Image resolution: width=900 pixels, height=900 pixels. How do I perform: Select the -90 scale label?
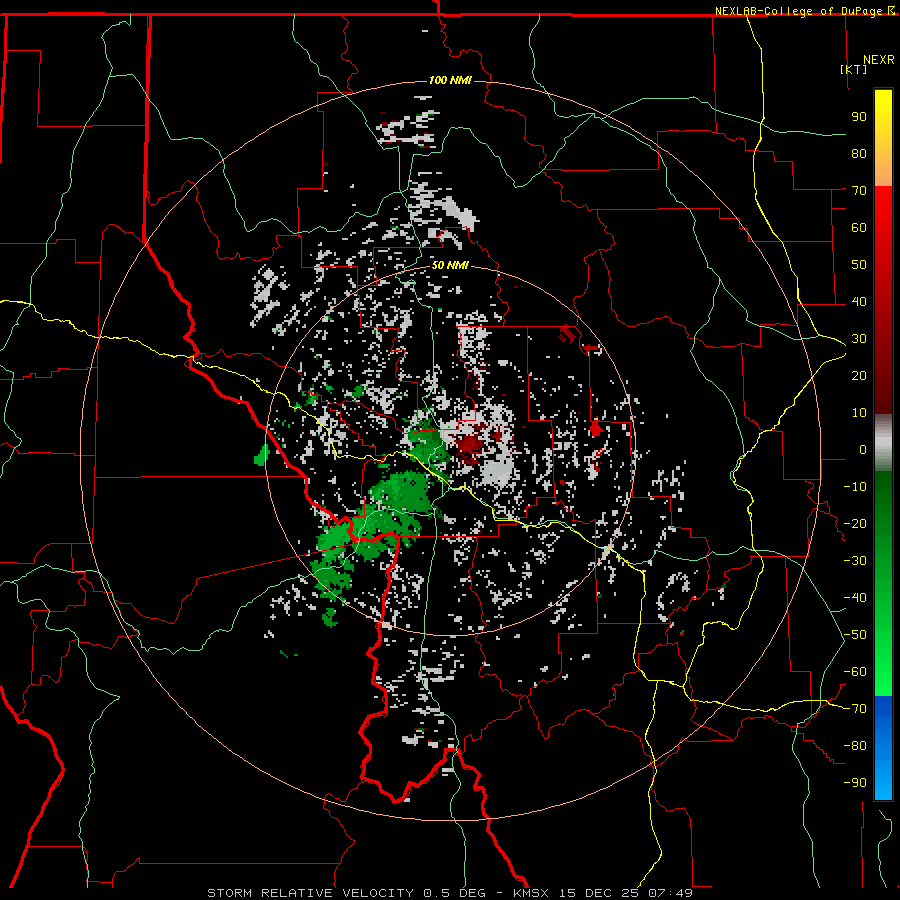point(855,783)
